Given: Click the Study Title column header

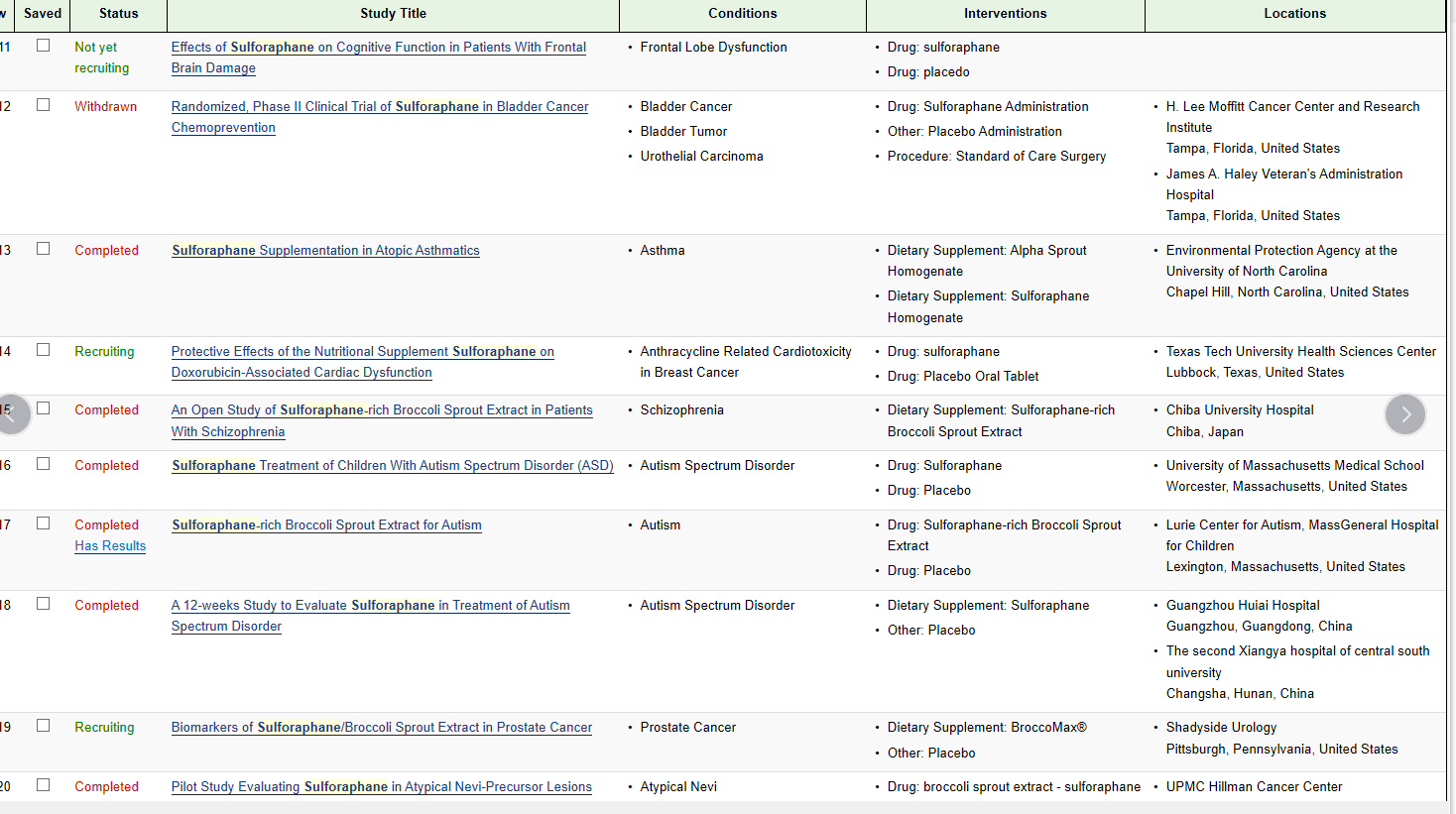Looking at the screenshot, I should 393,14.
